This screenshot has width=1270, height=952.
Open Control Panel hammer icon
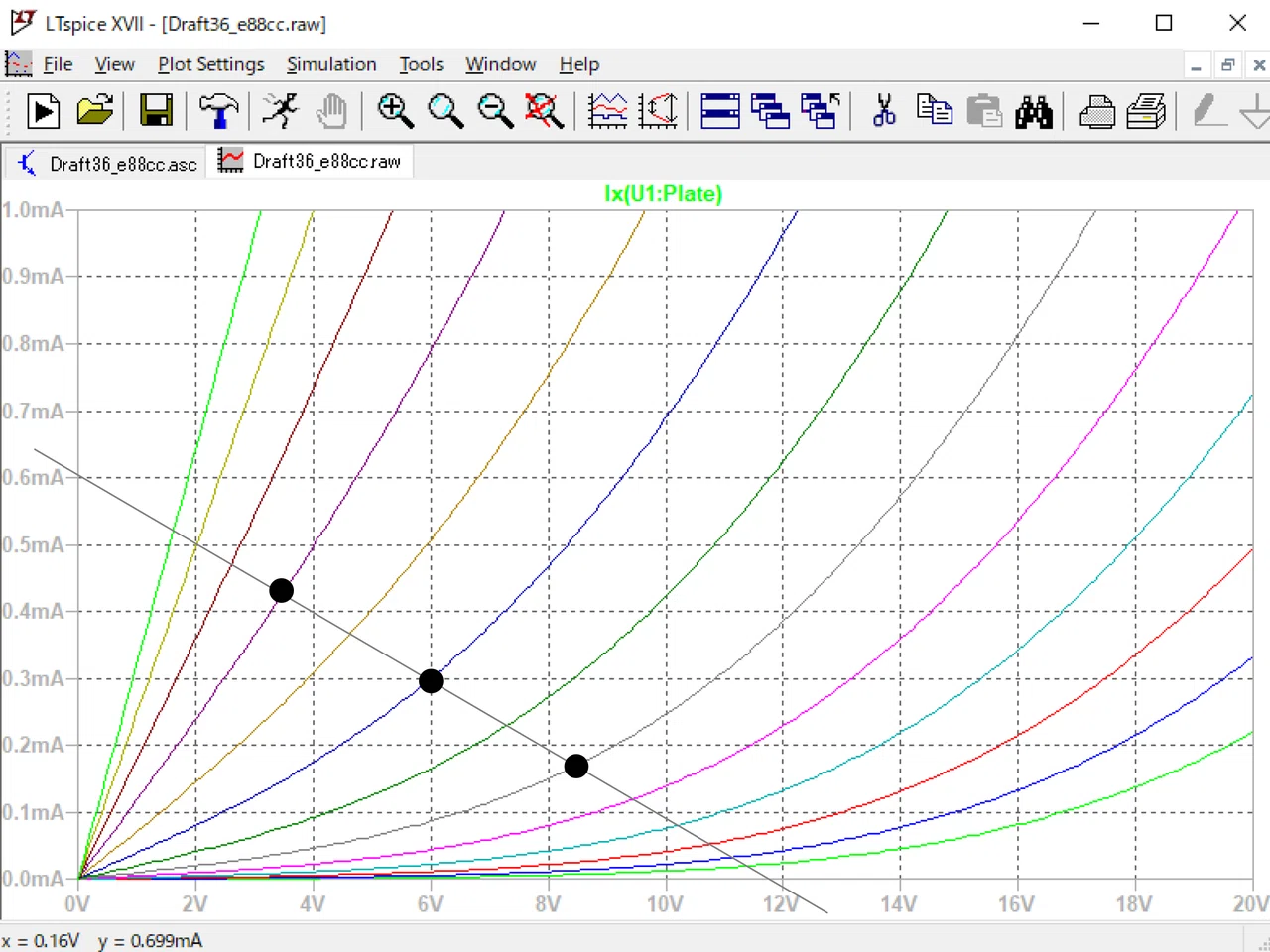(218, 111)
